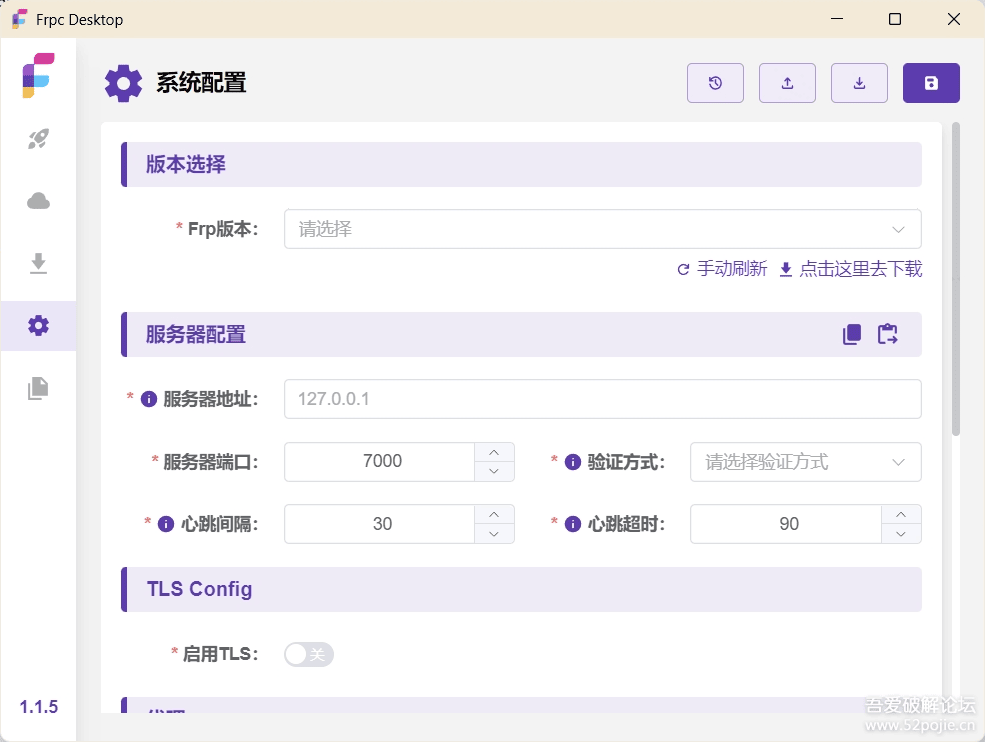Image resolution: width=985 pixels, height=742 pixels.
Task: Increase the 心跳超时 value
Action: pyautogui.click(x=901, y=514)
